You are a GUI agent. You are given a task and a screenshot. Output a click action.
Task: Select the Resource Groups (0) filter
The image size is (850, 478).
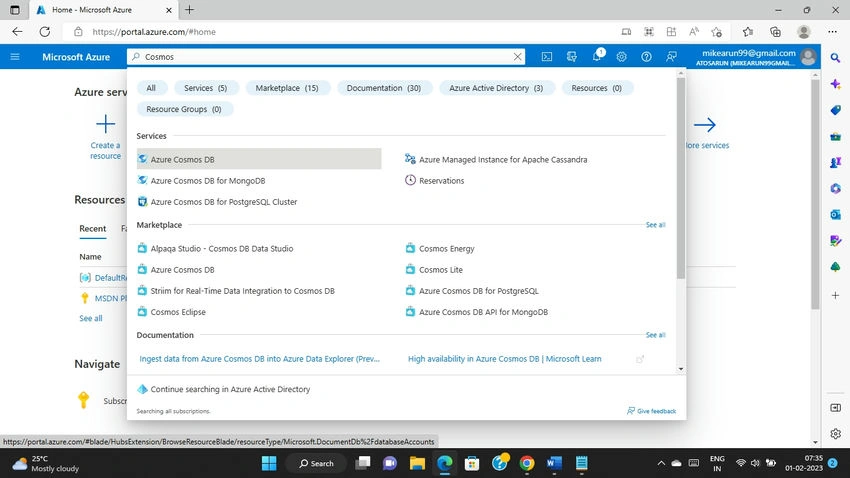coord(184,109)
